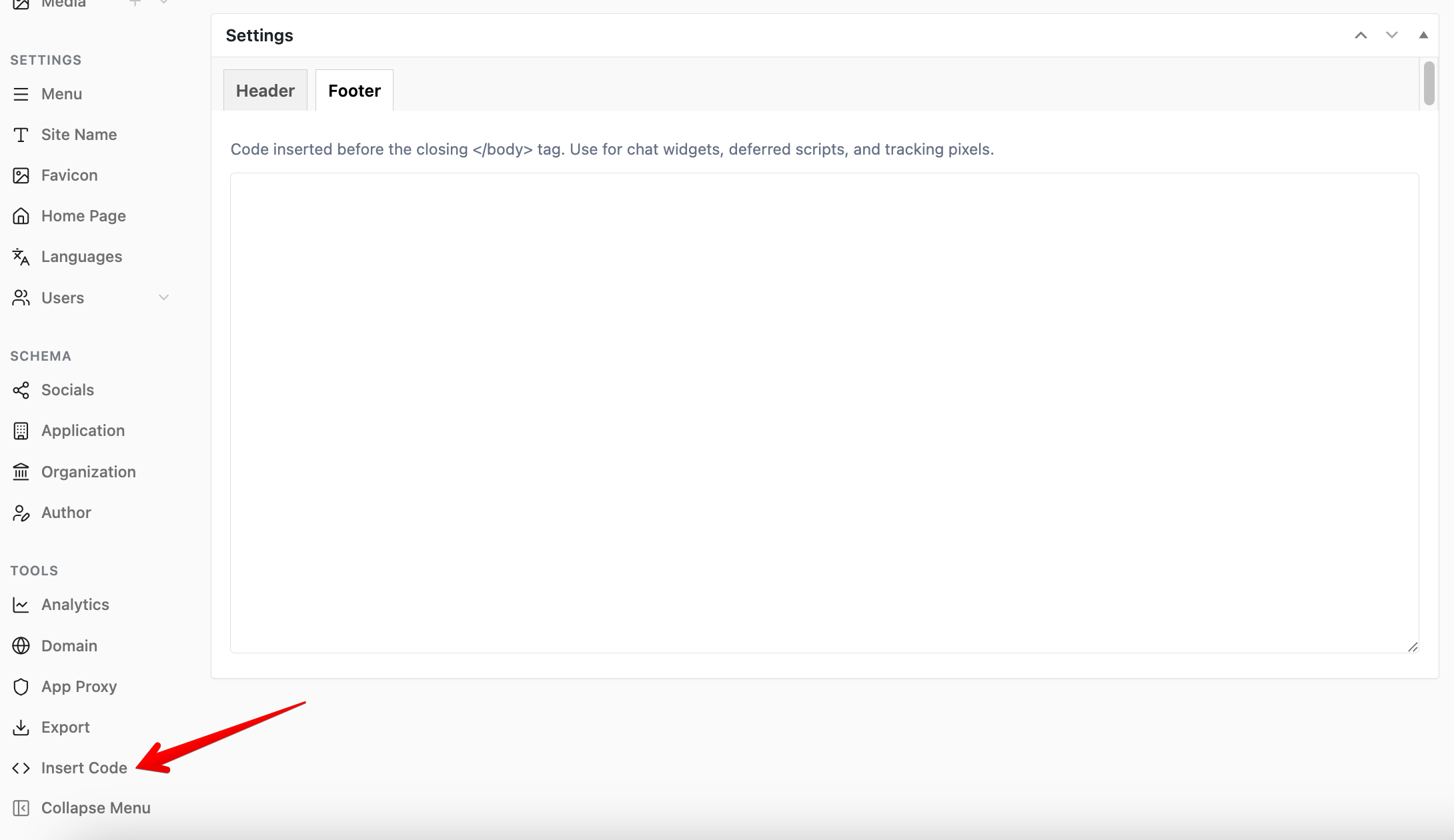This screenshot has width=1454, height=840.
Task: Click the Socials share icon
Action: click(x=21, y=390)
